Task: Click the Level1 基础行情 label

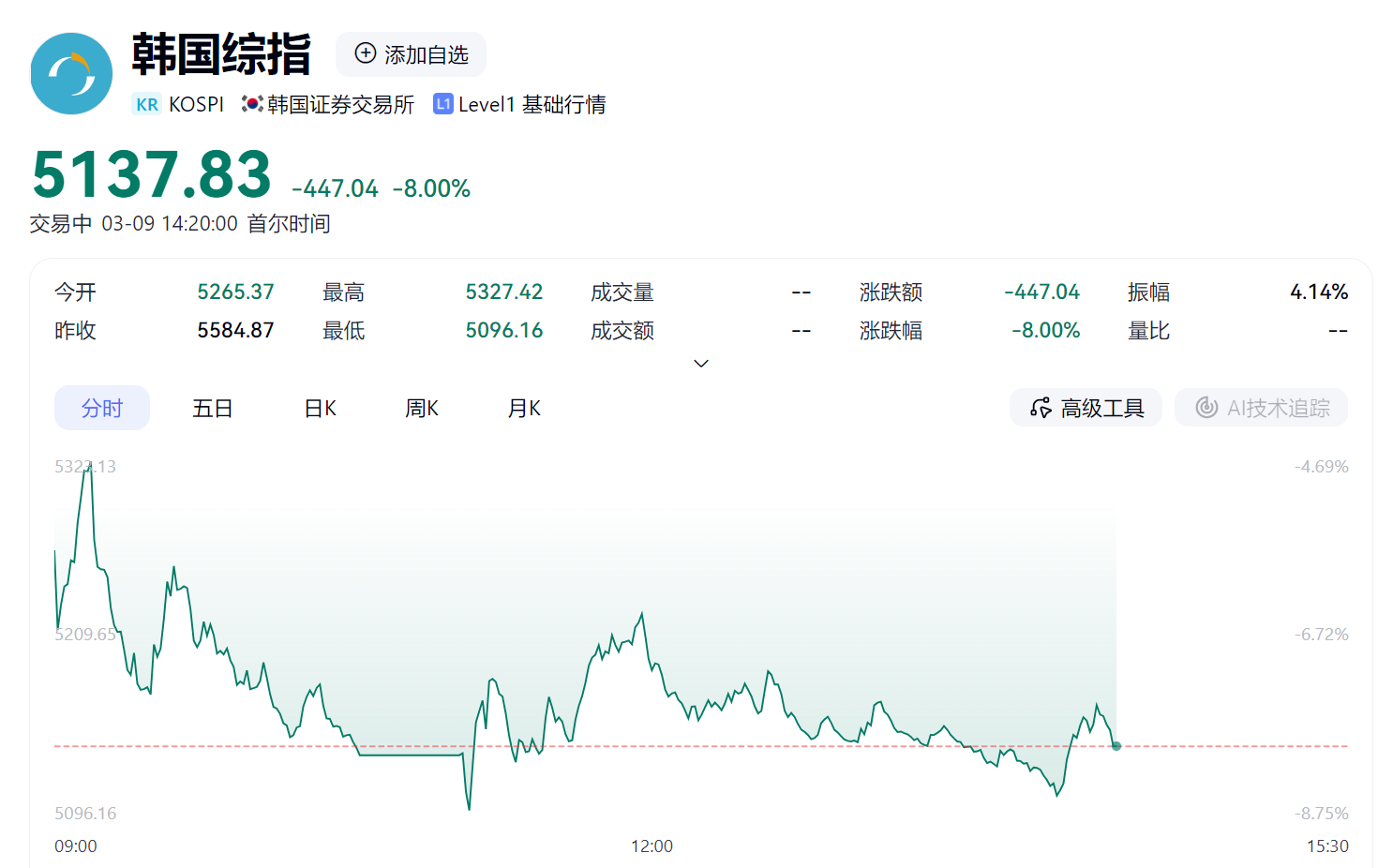Action: pos(532,104)
